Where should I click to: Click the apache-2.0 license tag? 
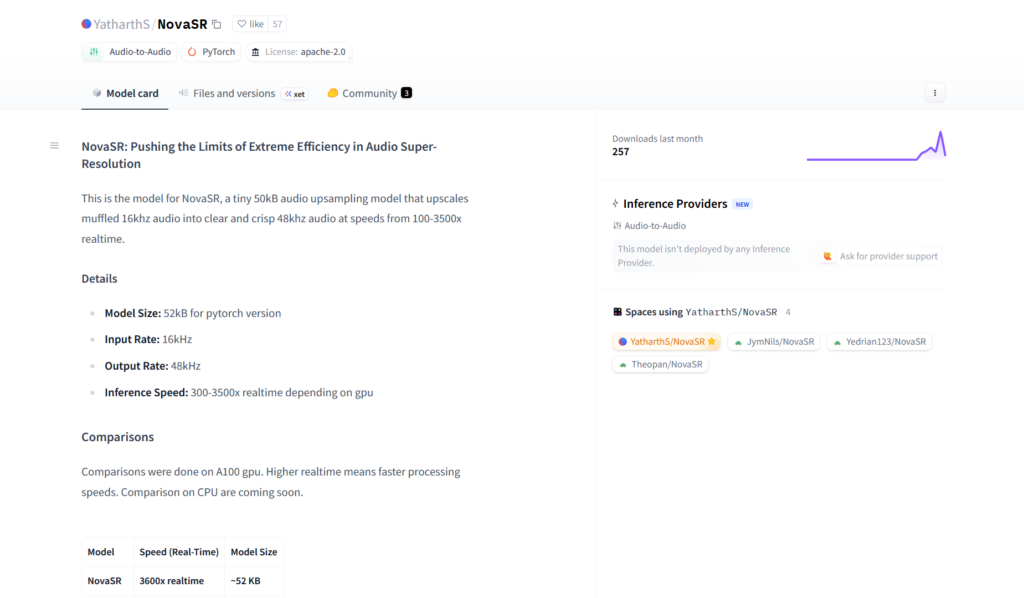[300, 52]
